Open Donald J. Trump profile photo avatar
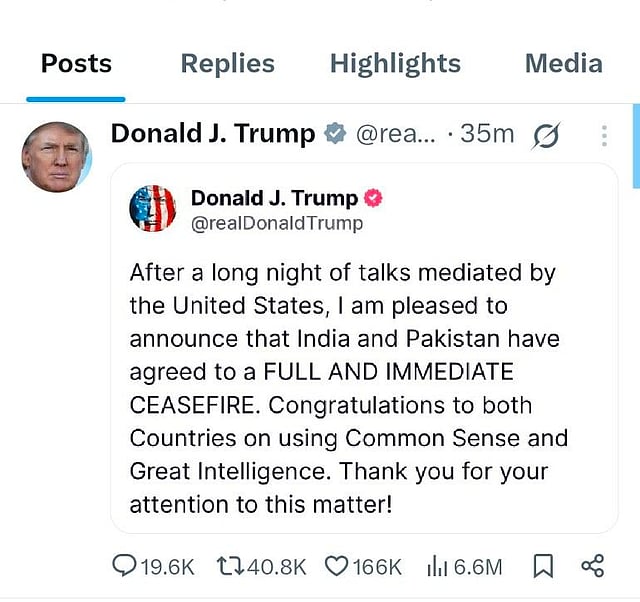 pyautogui.click(x=56, y=157)
